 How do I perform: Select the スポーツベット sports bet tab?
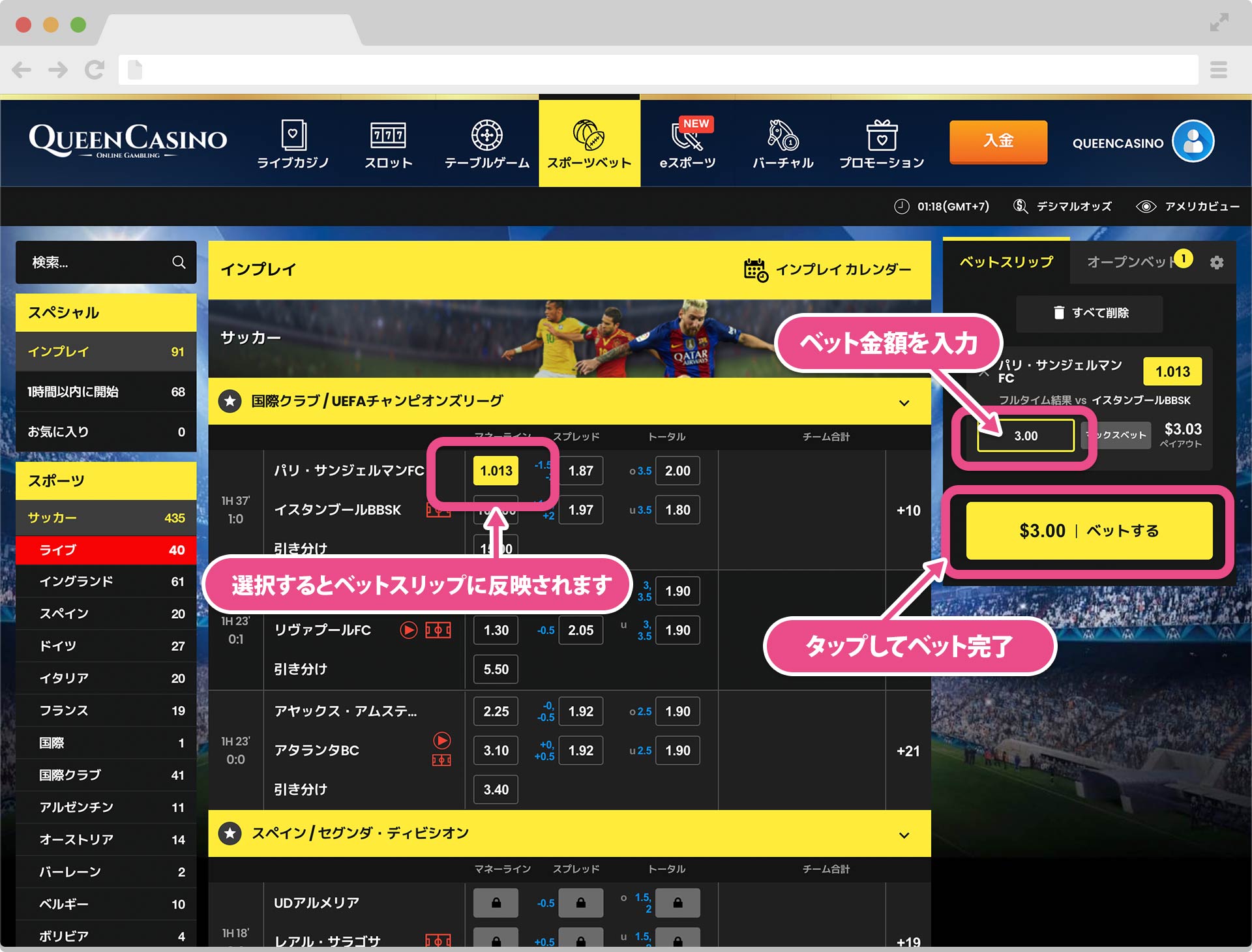(x=589, y=143)
